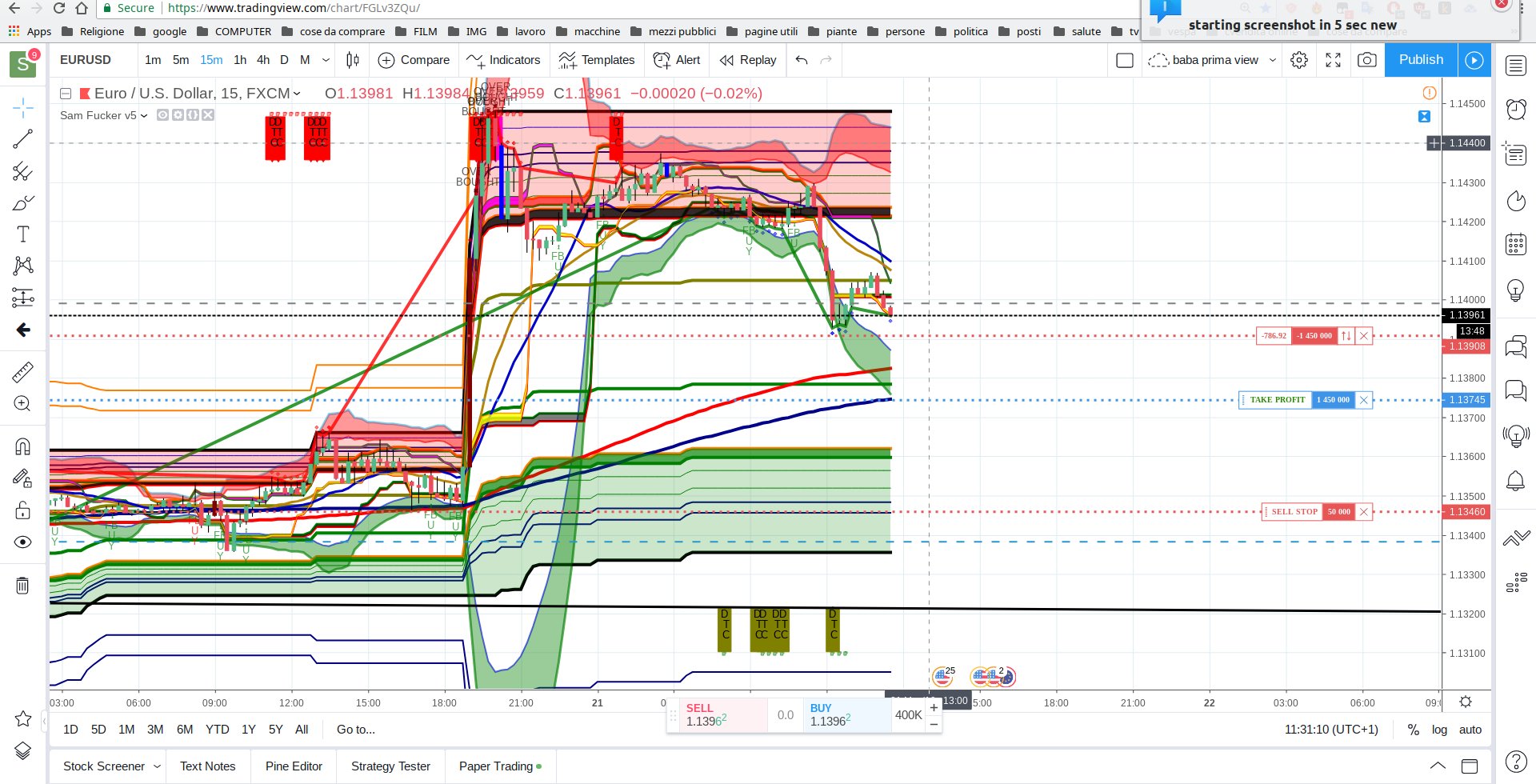Open the object tree layers icon
The image size is (1536, 784).
point(22,750)
